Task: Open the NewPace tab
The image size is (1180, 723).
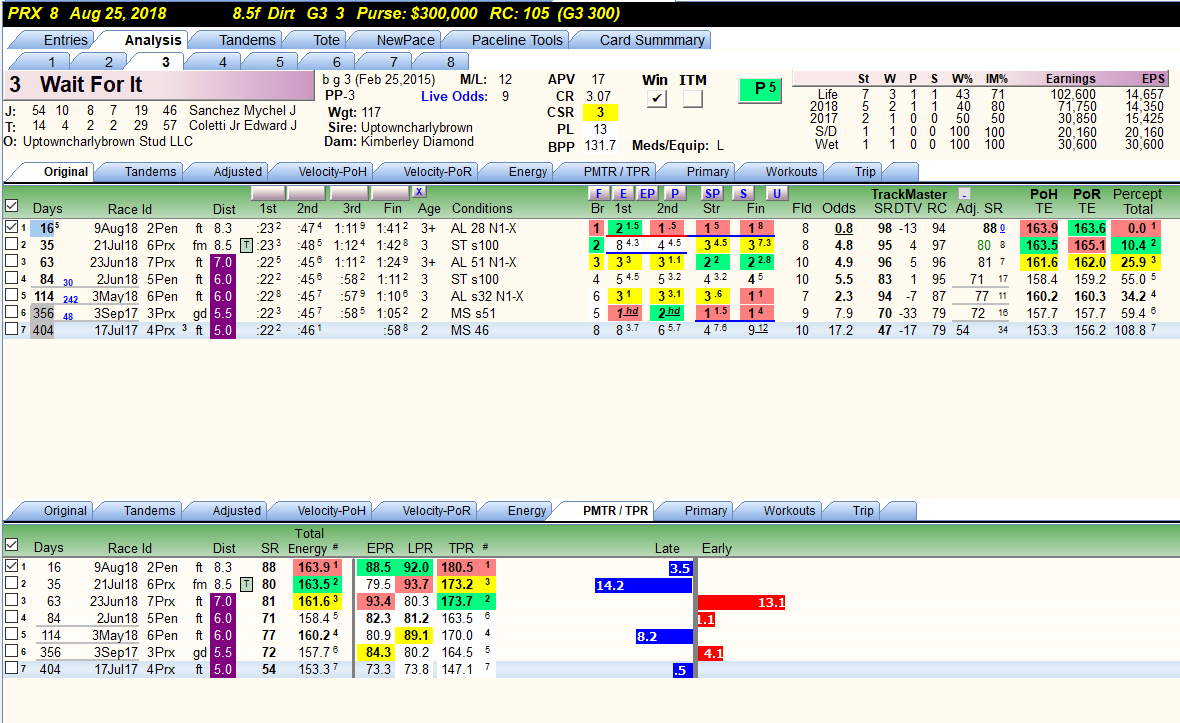Action: [405, 40]
